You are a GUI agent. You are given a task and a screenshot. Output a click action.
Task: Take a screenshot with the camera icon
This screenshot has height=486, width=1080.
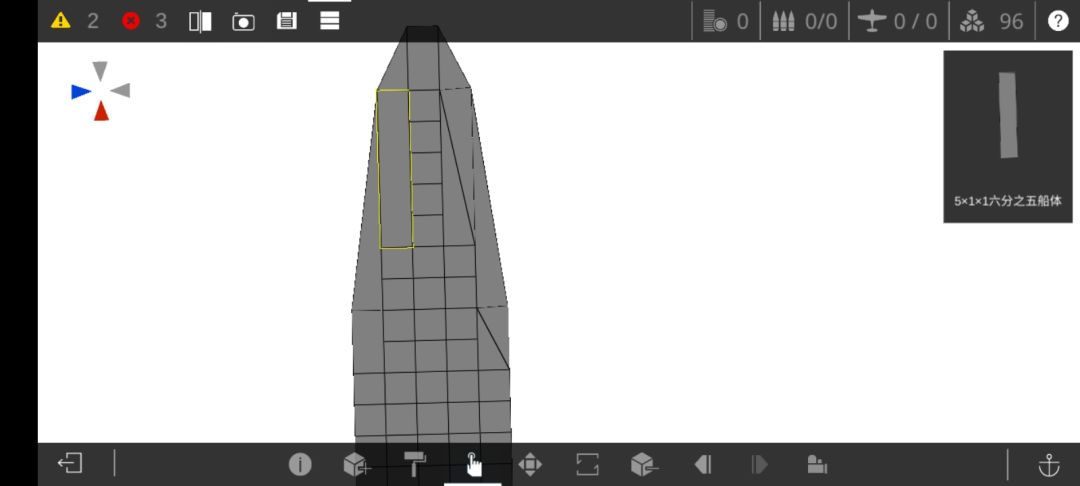(243, 21)
